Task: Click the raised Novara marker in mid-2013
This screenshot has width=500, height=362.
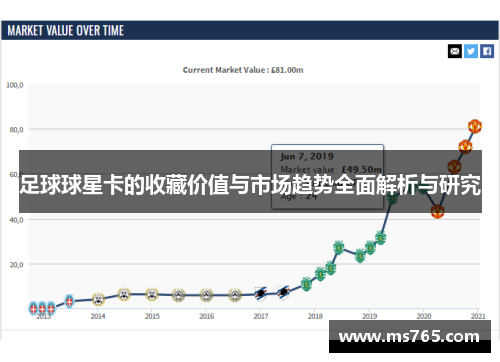Action: (x=69, y=301)
